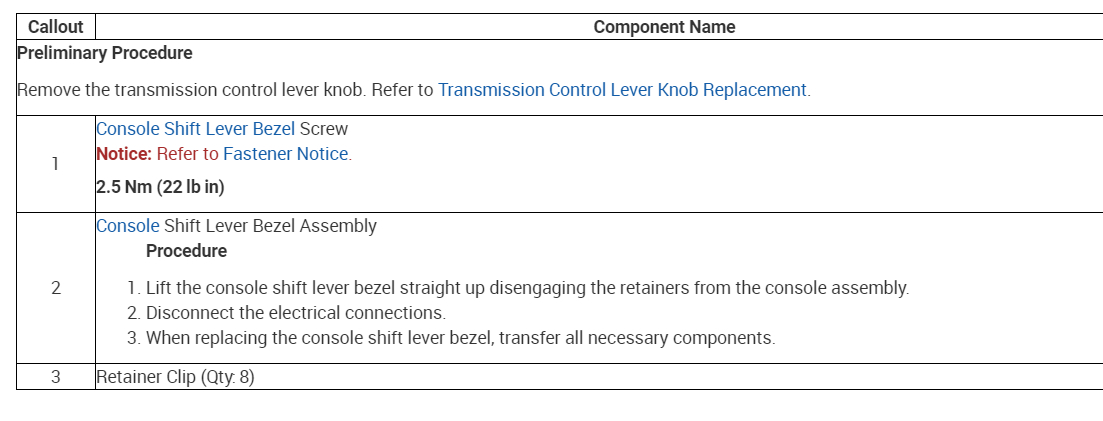Select callout number 2 cell
The image size is (1103, 421).
point(56,288)
